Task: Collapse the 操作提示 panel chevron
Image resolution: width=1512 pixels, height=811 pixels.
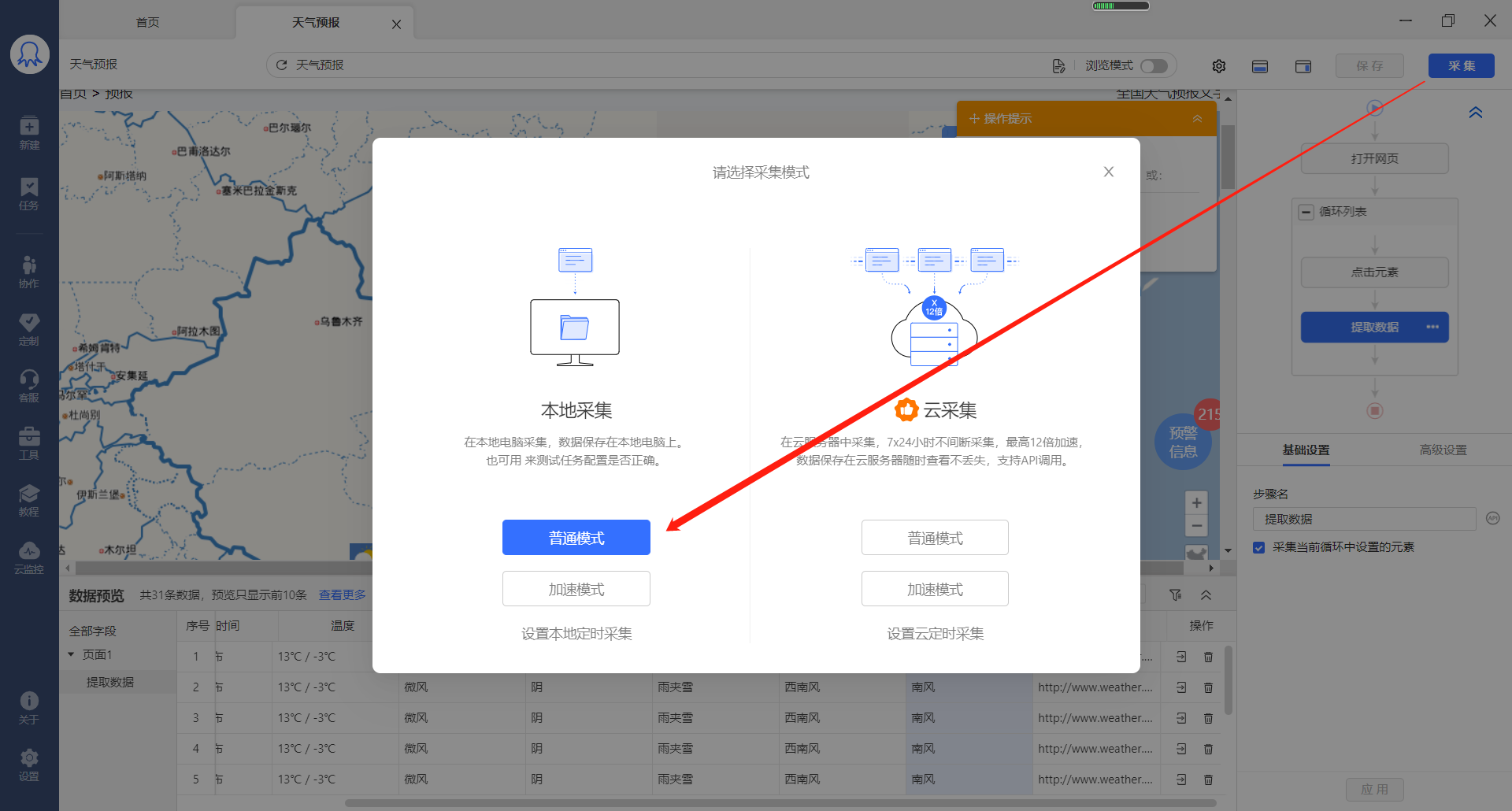Action: (1197, 119)
